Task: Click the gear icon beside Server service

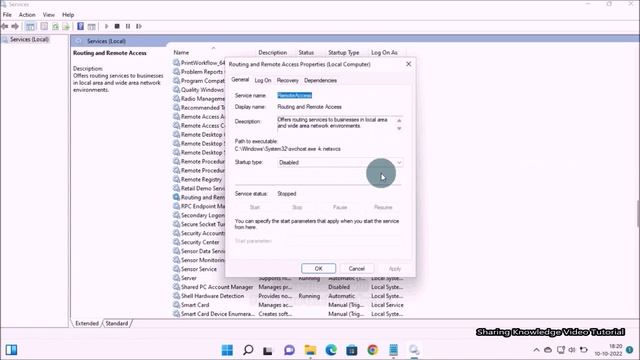Action: (x=176, y=278)
